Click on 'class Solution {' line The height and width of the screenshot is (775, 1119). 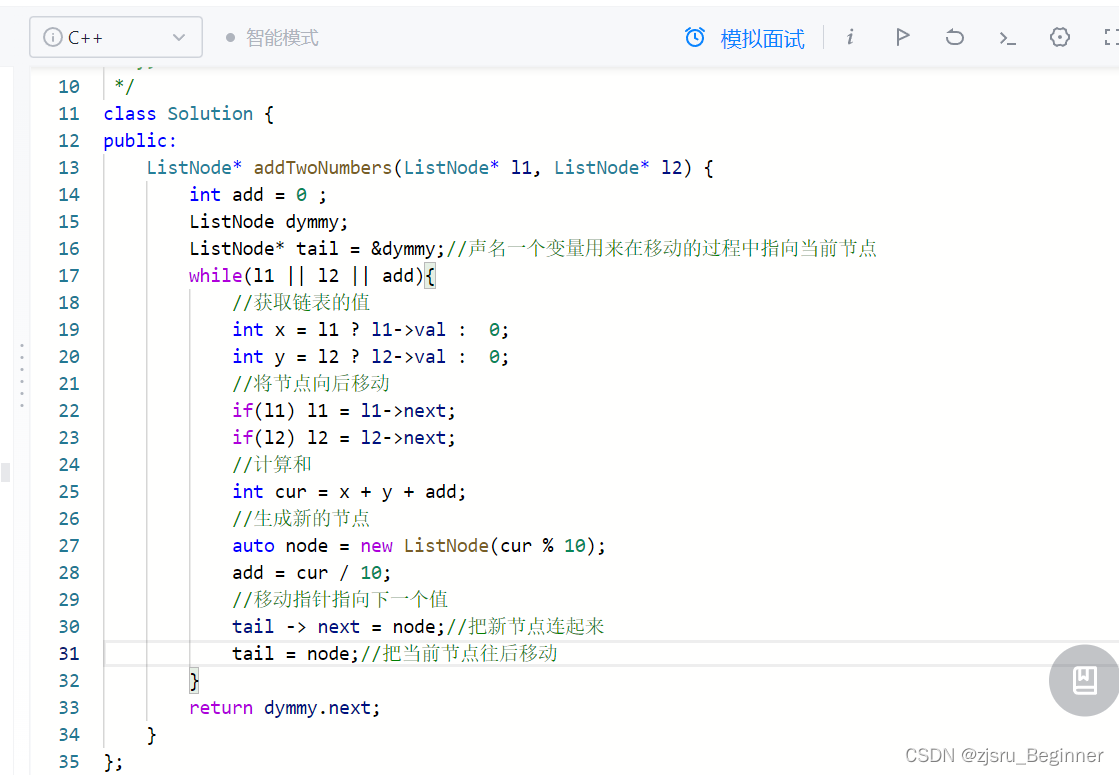coord(188,114)
